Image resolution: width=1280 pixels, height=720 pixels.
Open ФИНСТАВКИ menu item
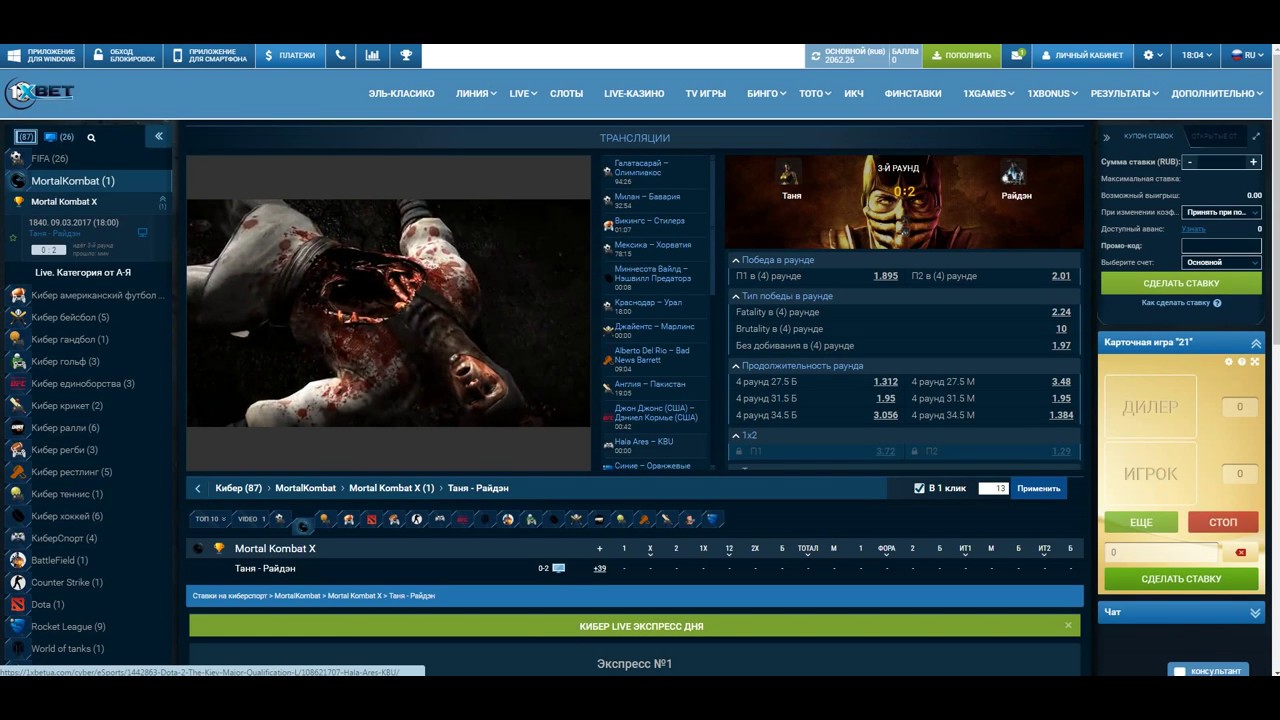(x=913, y=93)
